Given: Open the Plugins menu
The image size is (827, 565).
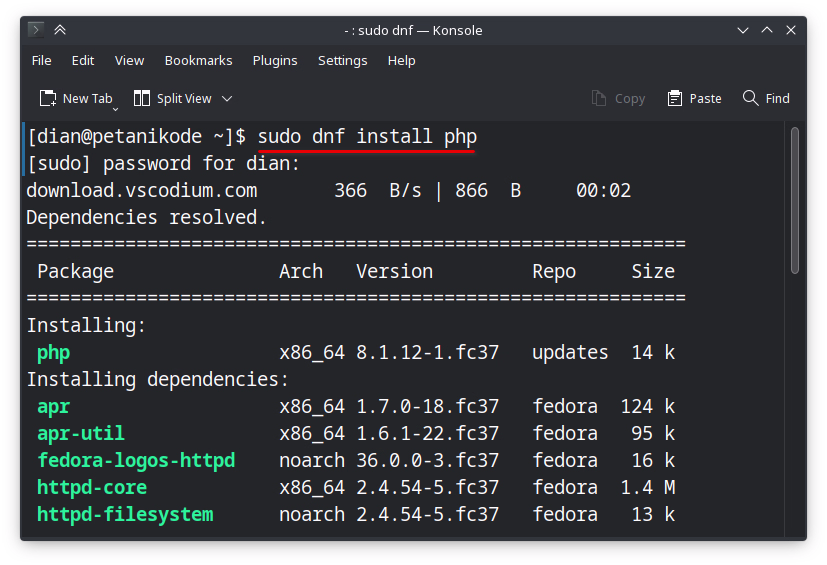Looking at the screenshot, I should (275, 61).
